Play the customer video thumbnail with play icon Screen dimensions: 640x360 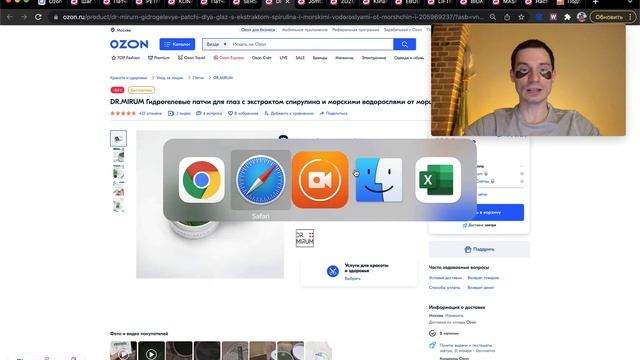click(151, 353)
